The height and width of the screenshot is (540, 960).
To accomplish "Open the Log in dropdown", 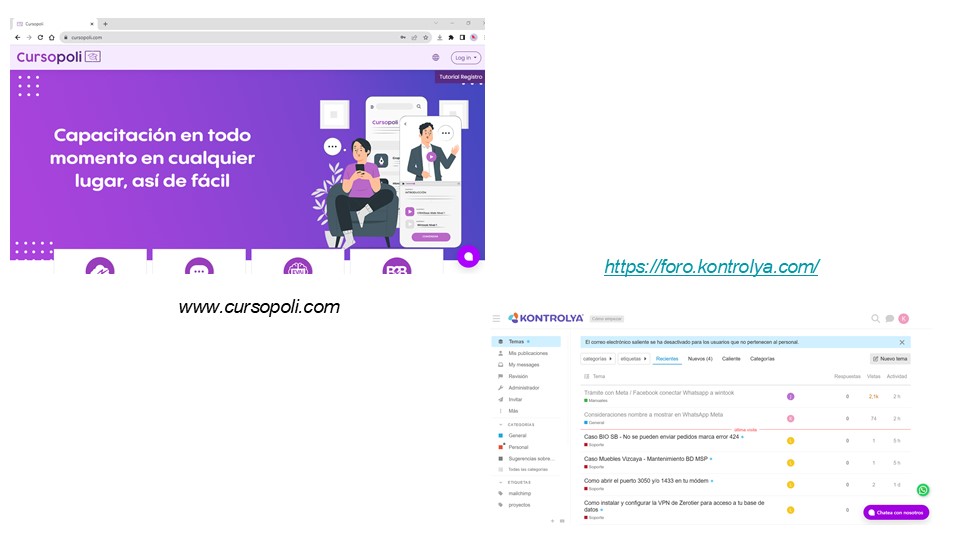I will pyautogui.click(x=465, y=58).
